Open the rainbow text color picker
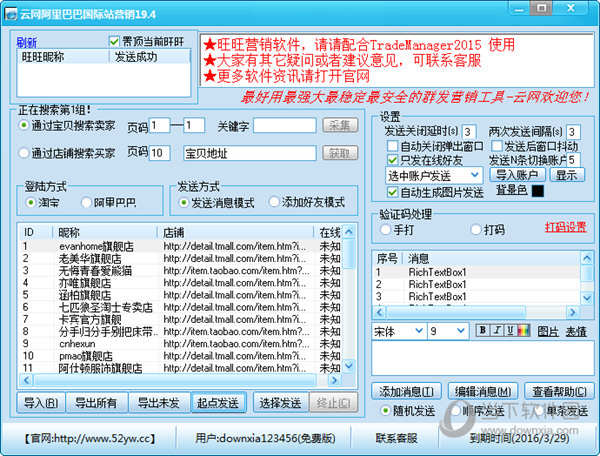This screenshot has width=600, height=456. (x=524, y=330)
